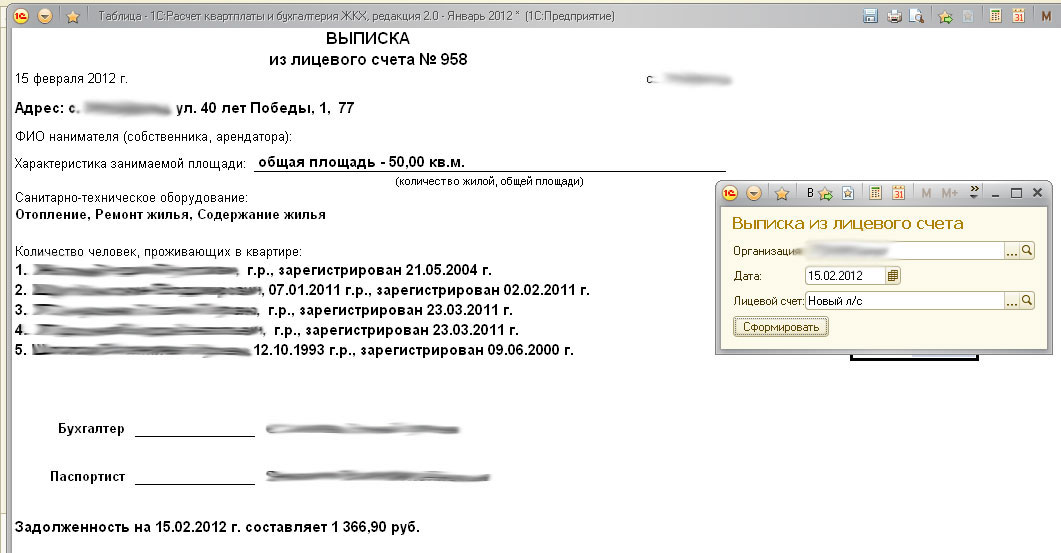Open selection list for Лицевой счет field
Screen dimensions: 1061x553
(1012, 301)
